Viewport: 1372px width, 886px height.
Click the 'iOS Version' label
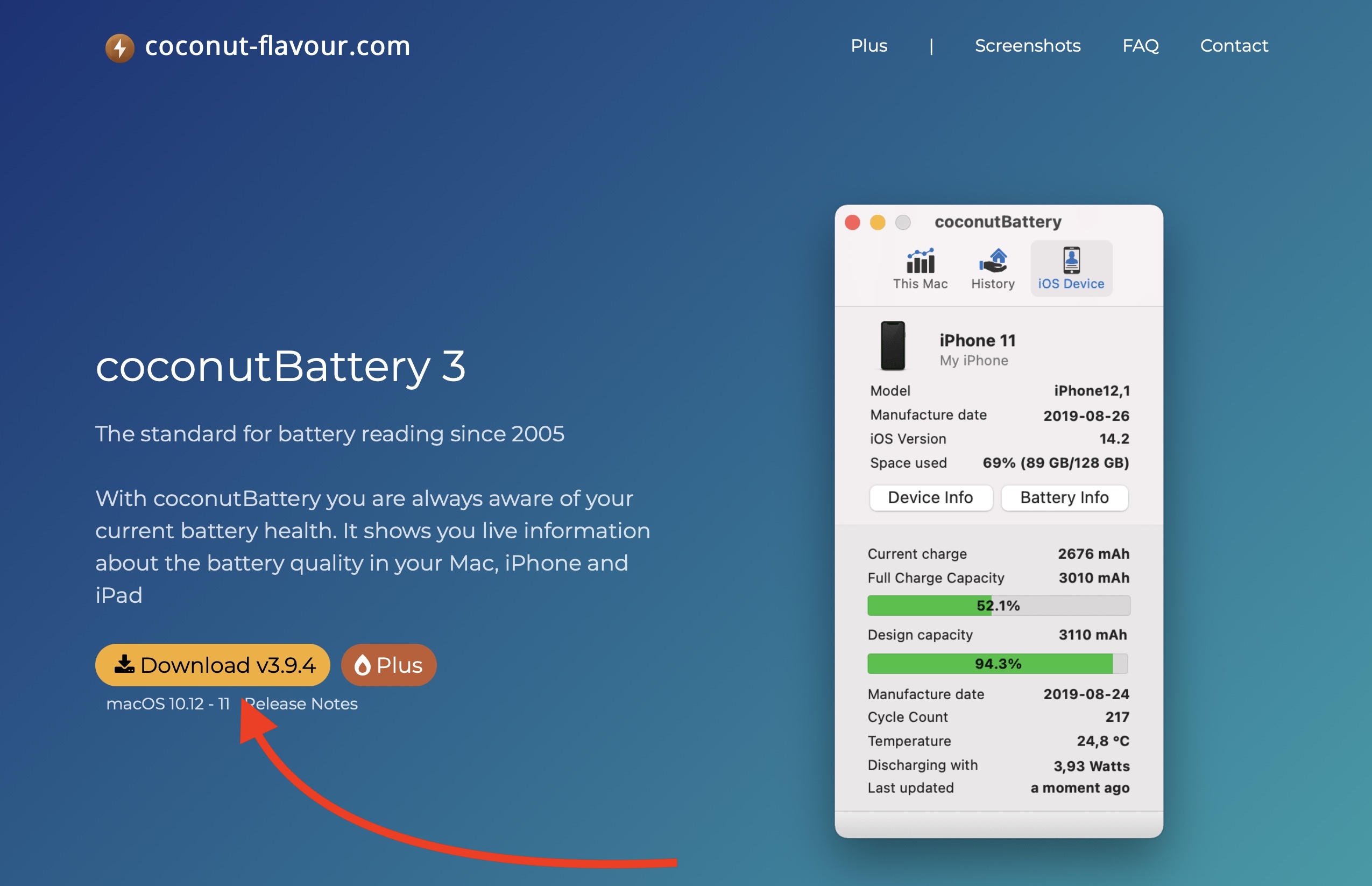point(908,439)
